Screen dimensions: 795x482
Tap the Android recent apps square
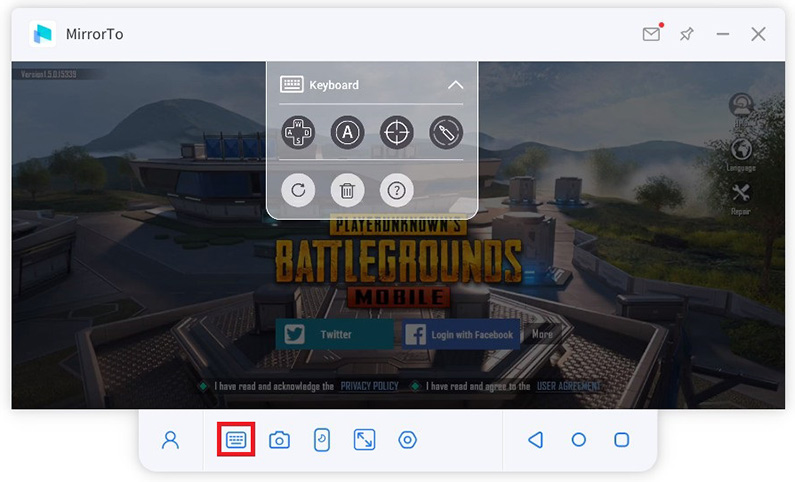622,439
